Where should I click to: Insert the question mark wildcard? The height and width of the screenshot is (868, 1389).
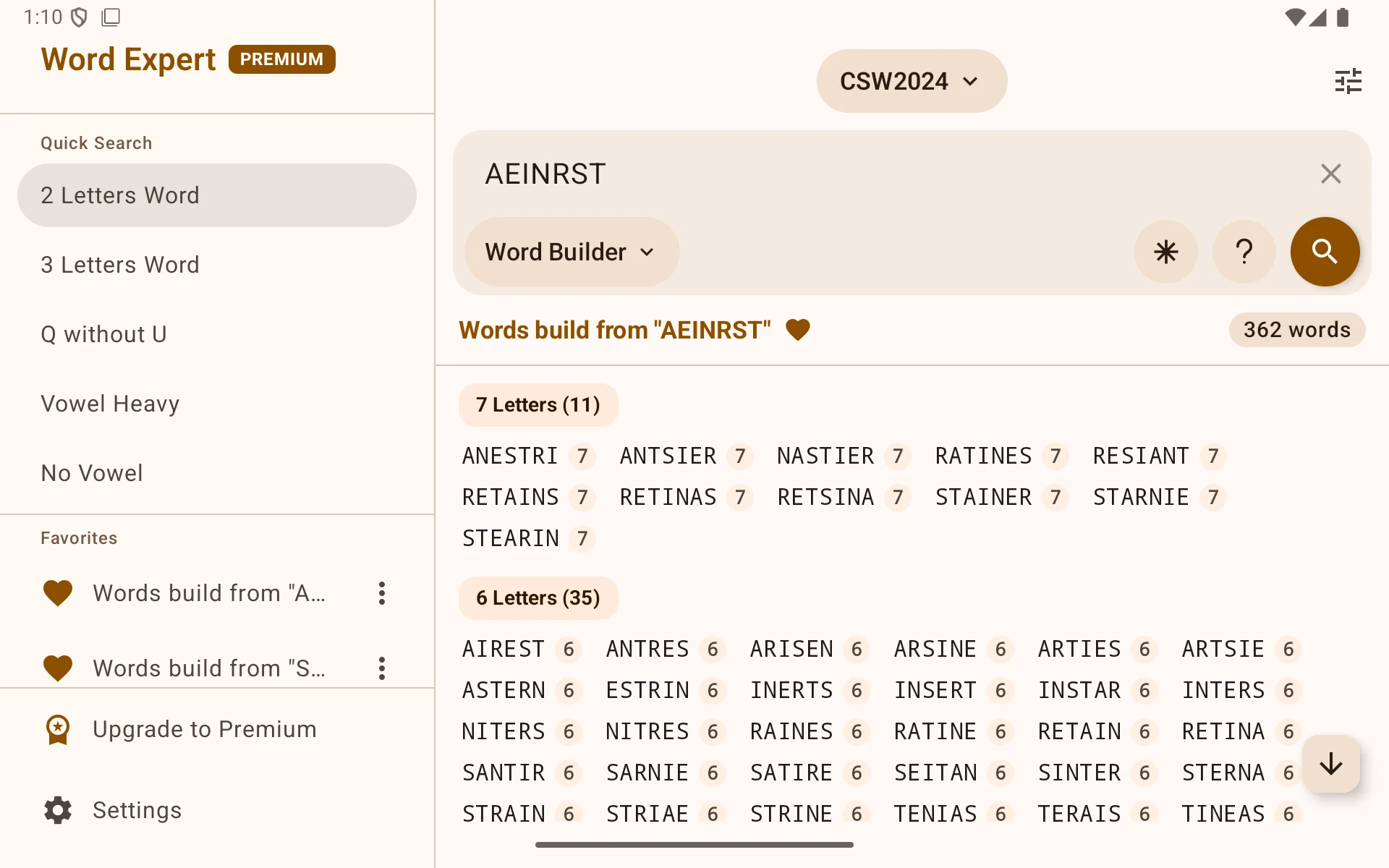click(x=1244, y=252)
